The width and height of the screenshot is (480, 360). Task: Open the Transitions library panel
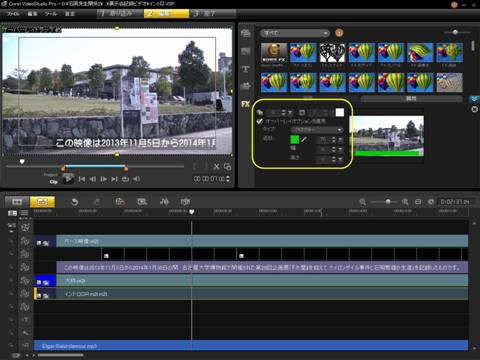[x=246, y=51]
